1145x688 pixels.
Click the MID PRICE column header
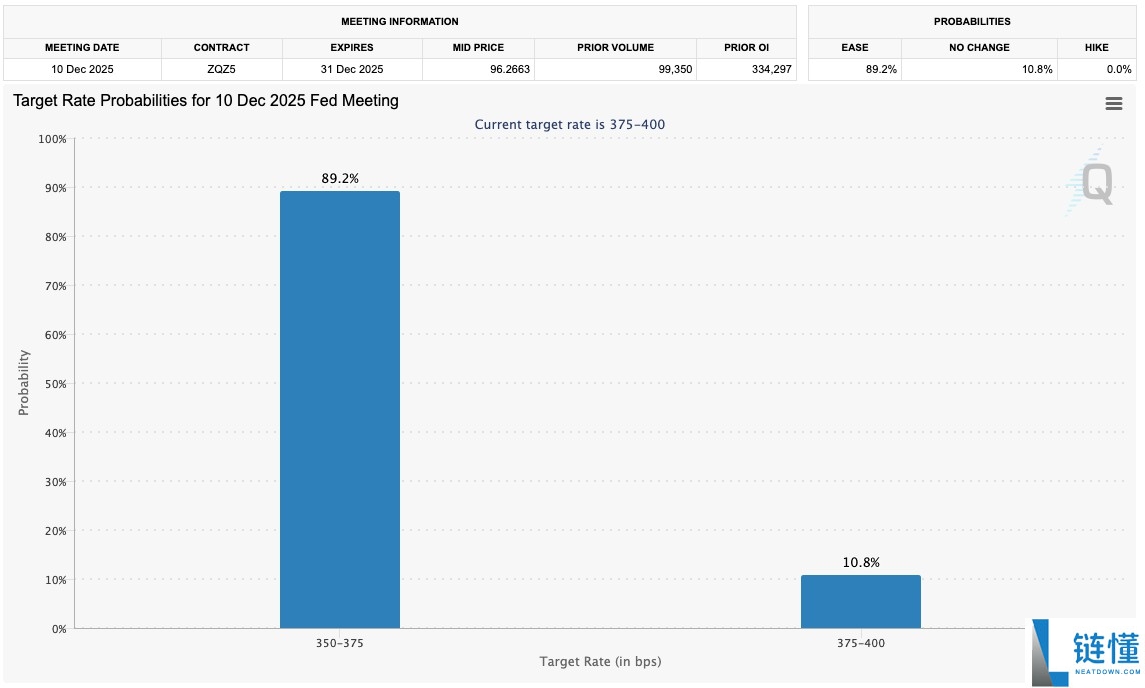pos(478,48)
